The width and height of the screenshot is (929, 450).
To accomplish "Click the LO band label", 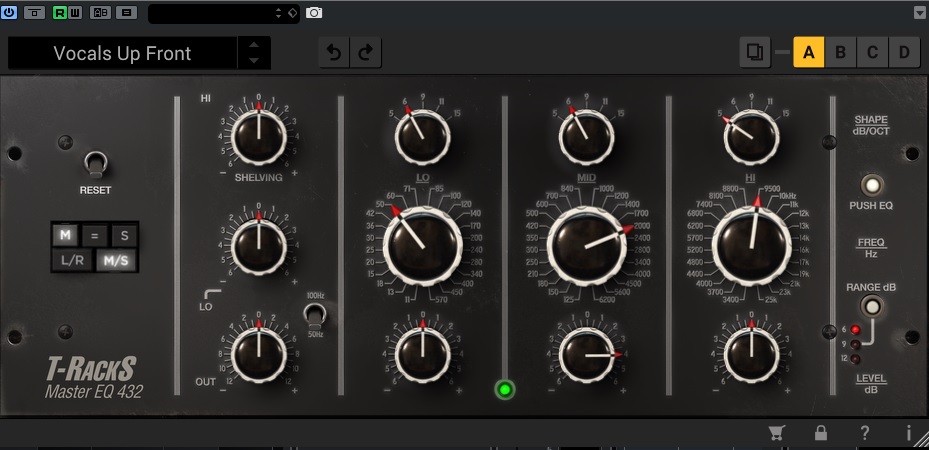I will tap(422, 178).
